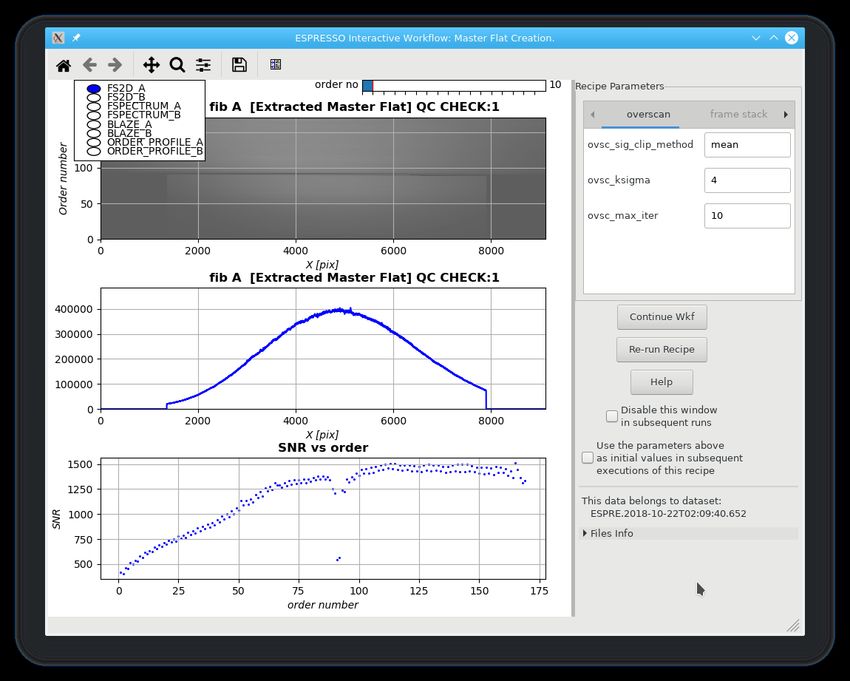Image resolution: width=850 pixels, height=681 pixels.
Task: Click Continue Wkf button
Action: (x=662, y=317)
